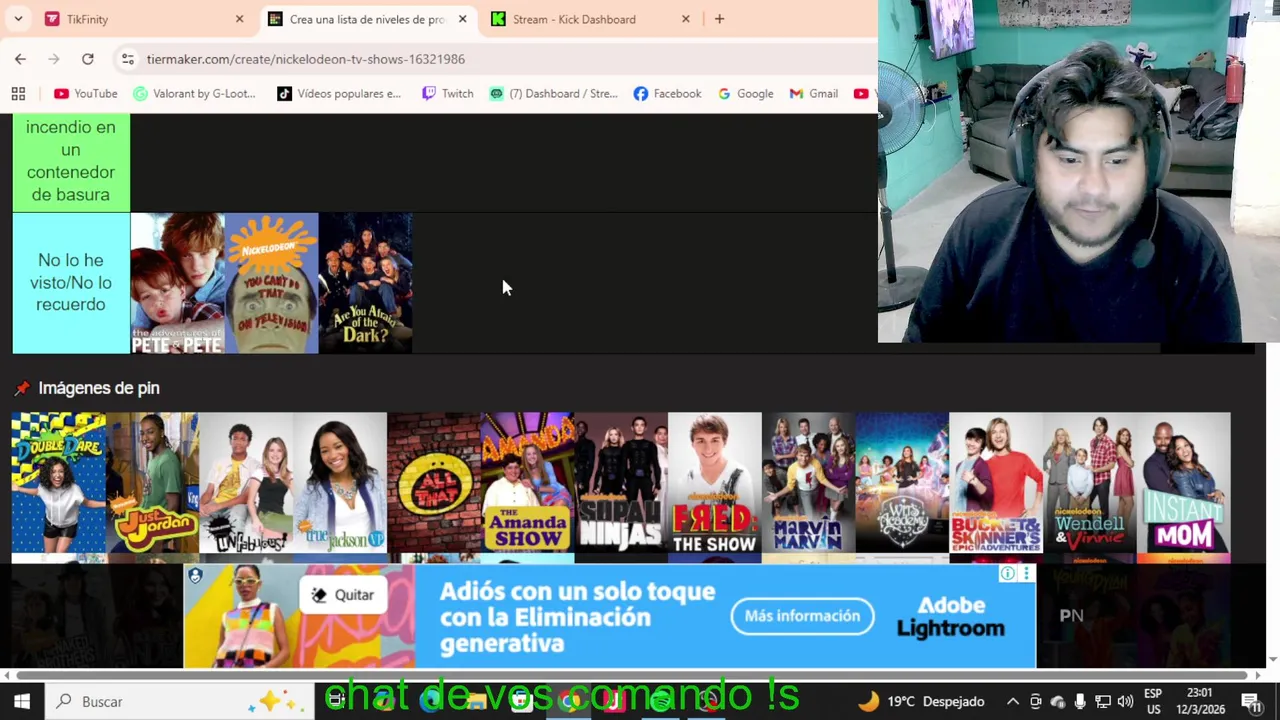This screenshot has height=720, width=1280.
Task: Select Bucket & Skinner's Epic Adventures image
Action: coord(996,482)
